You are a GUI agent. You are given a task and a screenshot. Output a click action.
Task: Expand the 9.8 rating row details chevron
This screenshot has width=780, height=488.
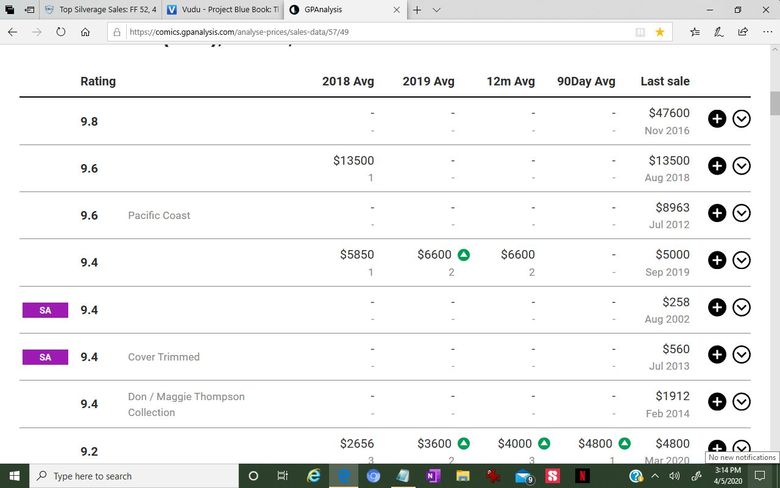click(741, 119)
